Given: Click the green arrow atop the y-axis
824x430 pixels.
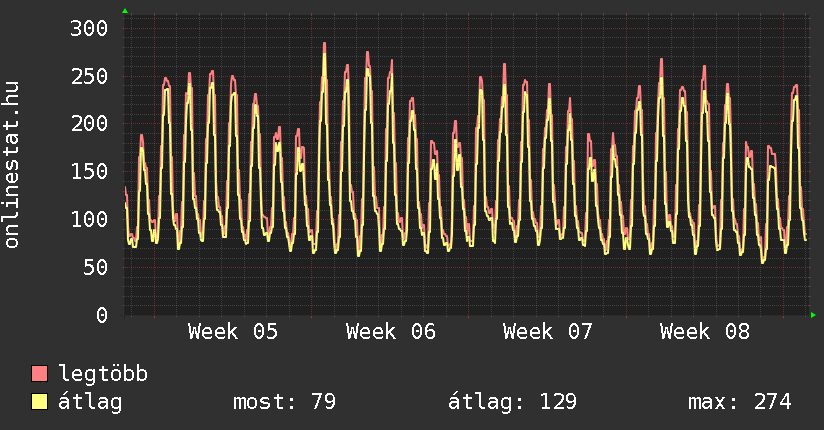Looking at the screenshot, I should coord(125,11).
